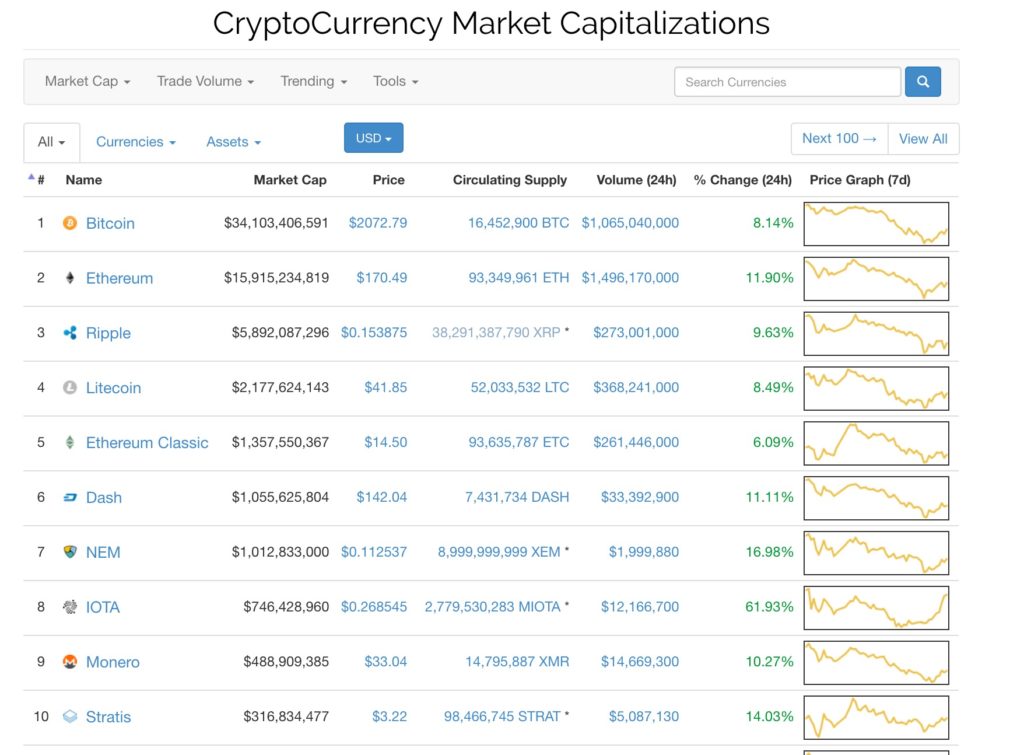Click Dash price $142.04
The width and height of the screenshot is (1024, 755).
(x=381, y=497)
